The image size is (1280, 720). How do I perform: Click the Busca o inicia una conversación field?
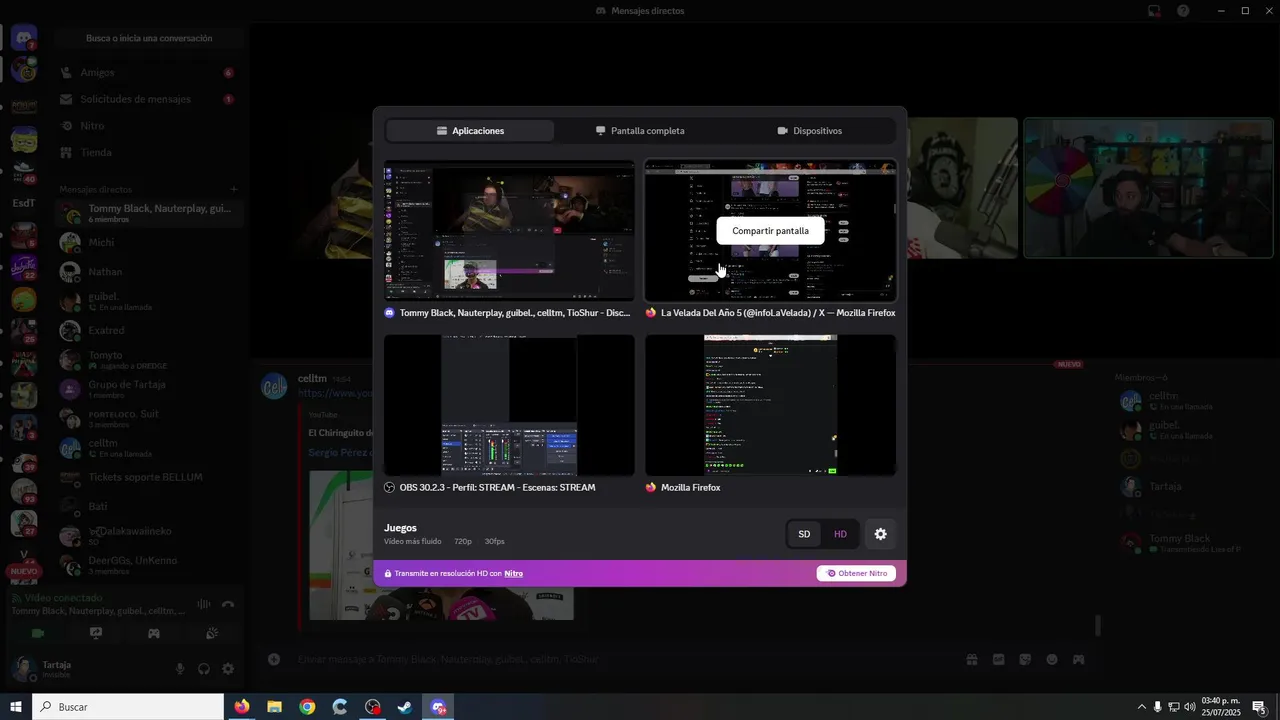[149, 38]
